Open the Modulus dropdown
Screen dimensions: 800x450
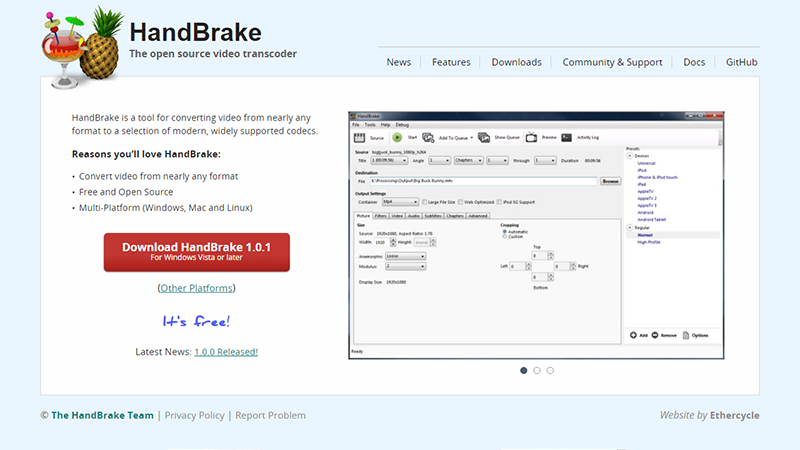[406, 266]
